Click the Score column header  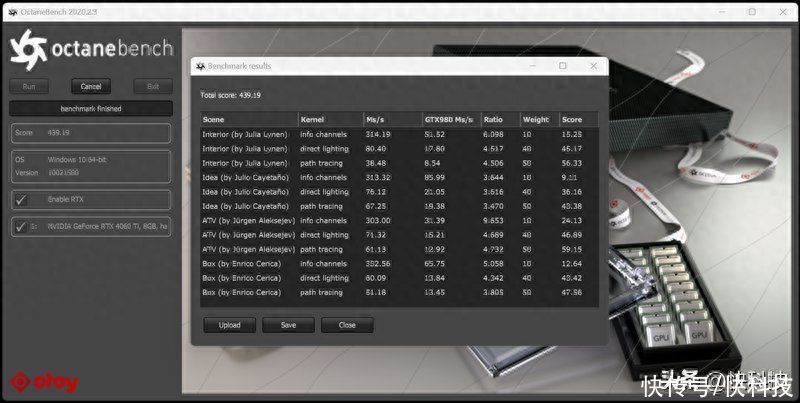579,119
